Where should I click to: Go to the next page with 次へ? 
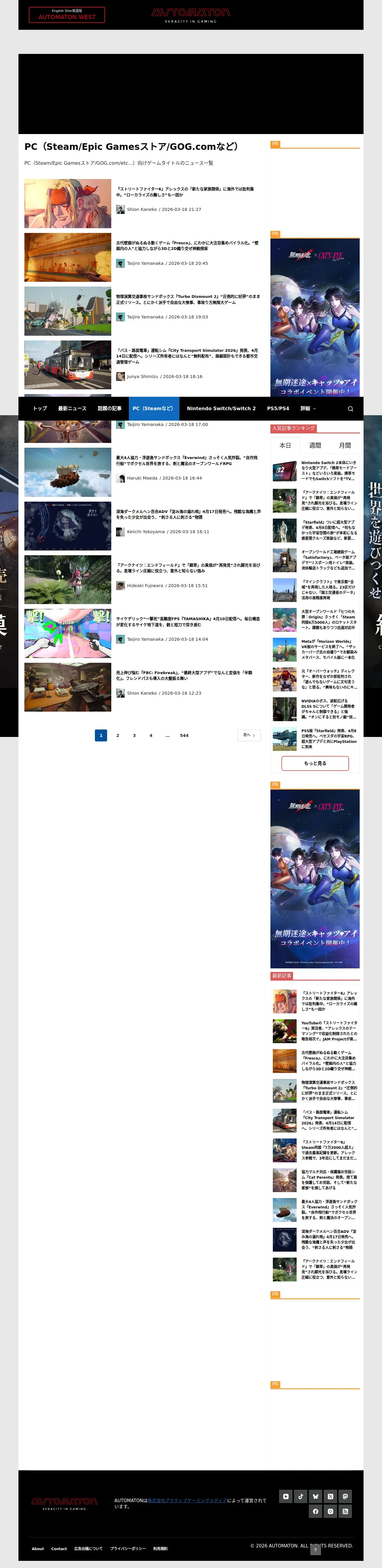coord(249,735)
